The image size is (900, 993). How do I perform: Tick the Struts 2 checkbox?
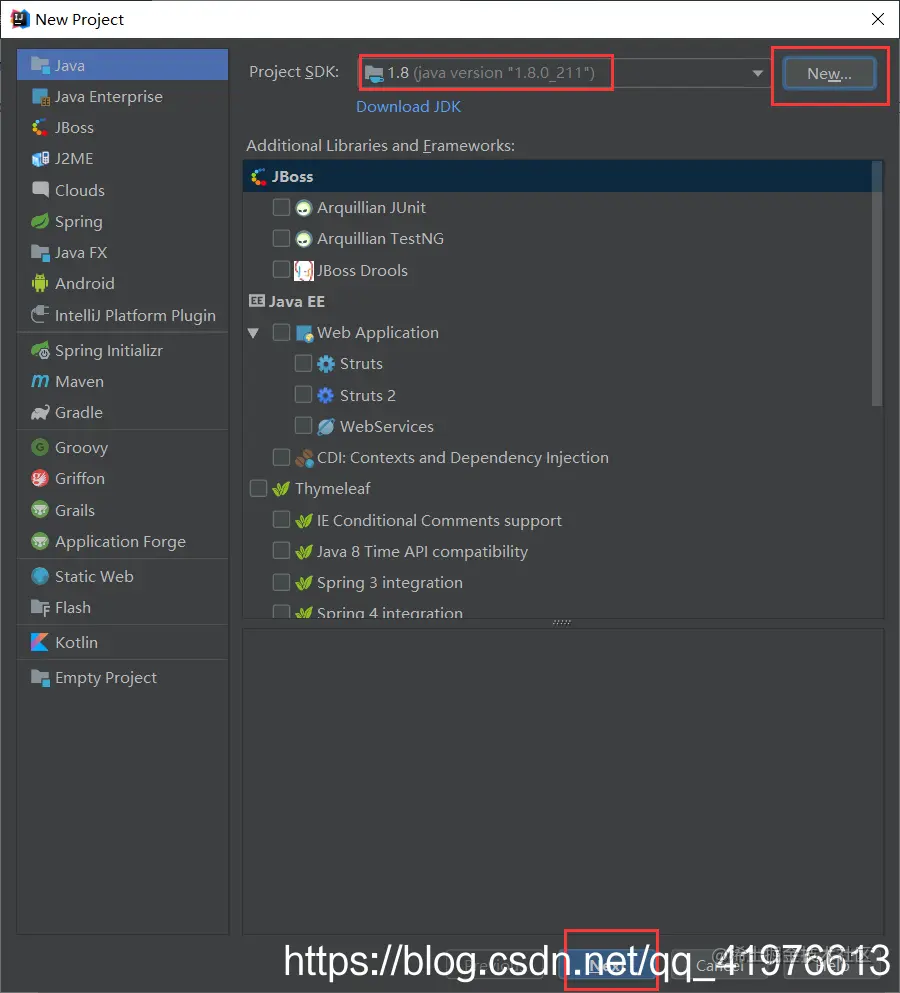303,395
